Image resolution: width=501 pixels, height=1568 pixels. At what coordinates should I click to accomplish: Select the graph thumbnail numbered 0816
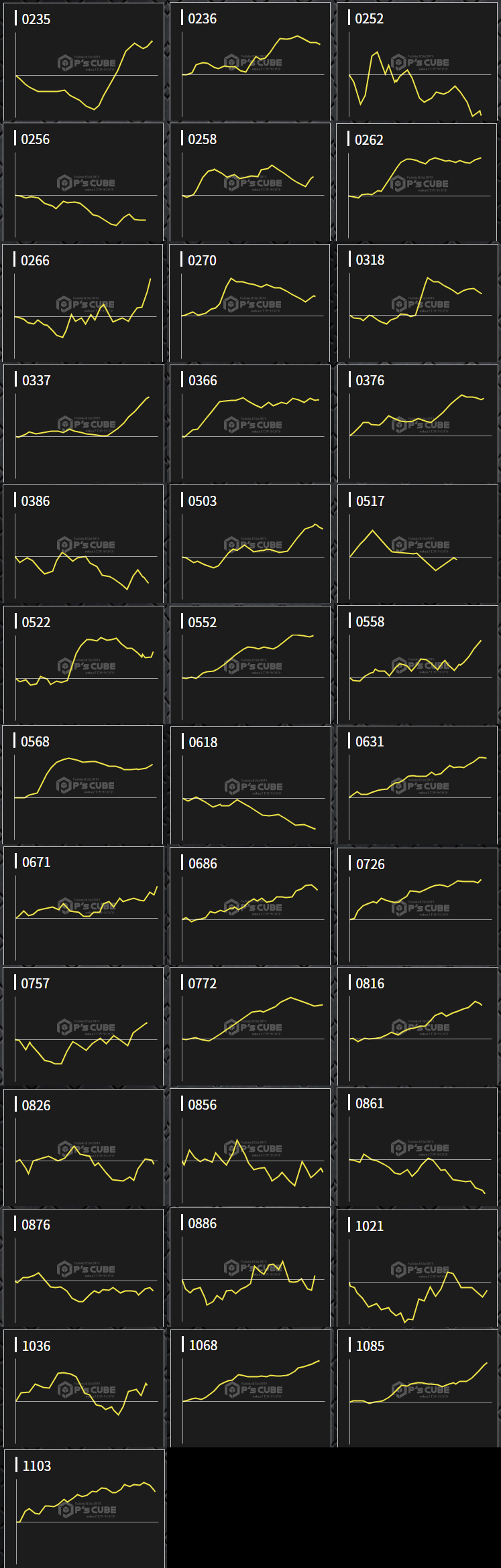[x=417, y=1027]
